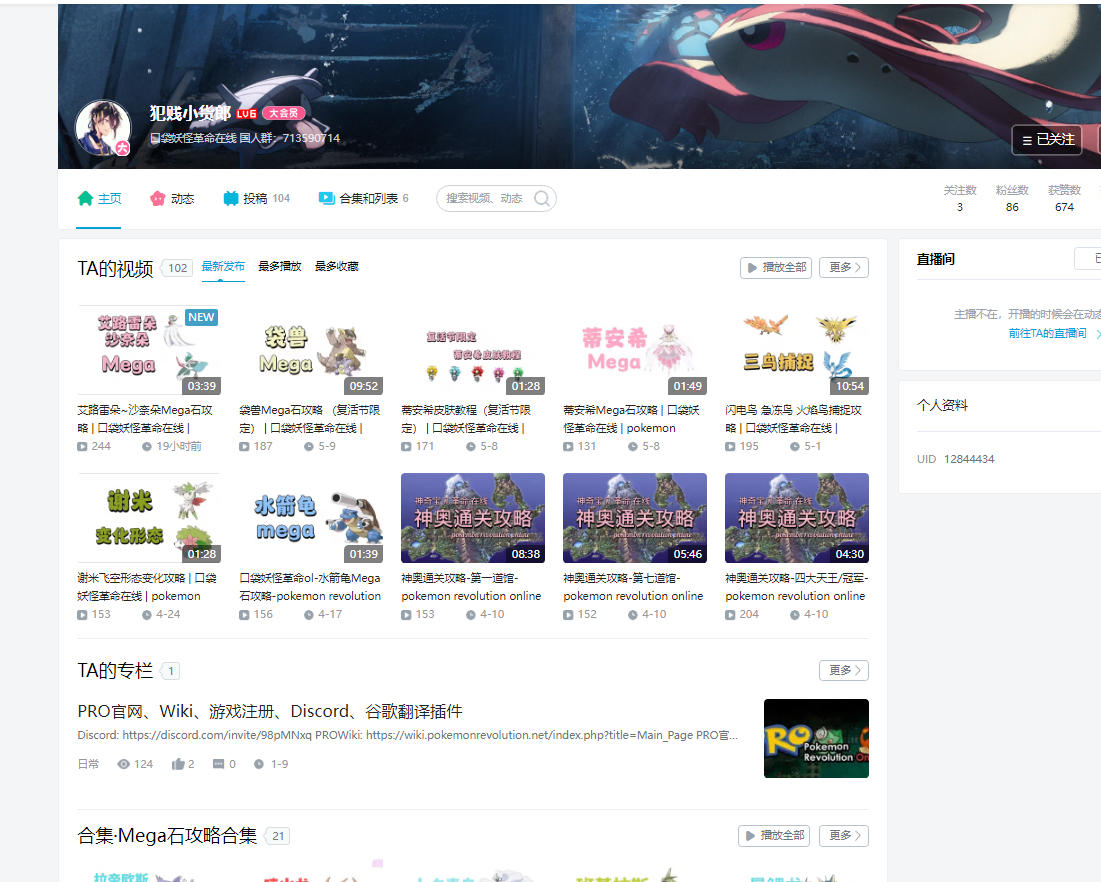Click the UID 12844434 text
This screenshot has height=882, width=1101.
coord(956,459)
